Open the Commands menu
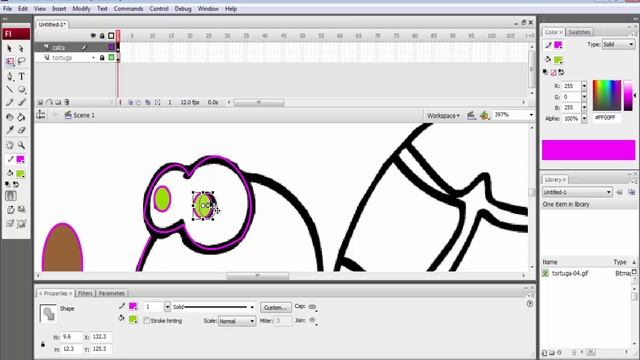This screenshot has width=640, height=360. click(x=129, y=9)
